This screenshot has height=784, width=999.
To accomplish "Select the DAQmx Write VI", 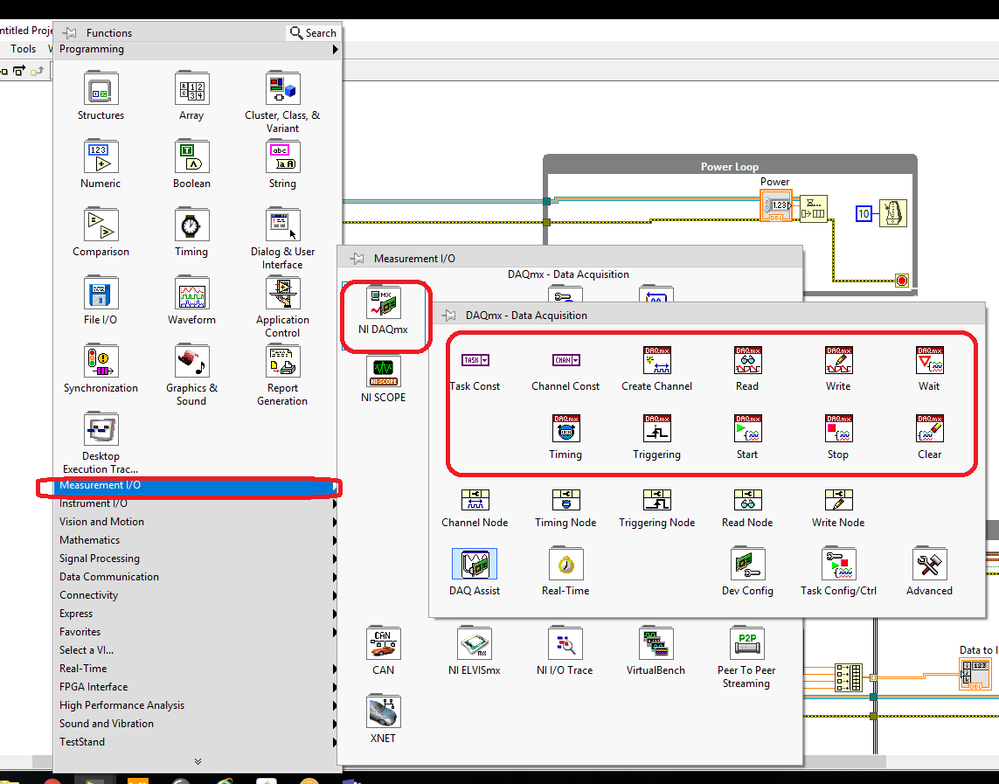I will coord(838,361).
